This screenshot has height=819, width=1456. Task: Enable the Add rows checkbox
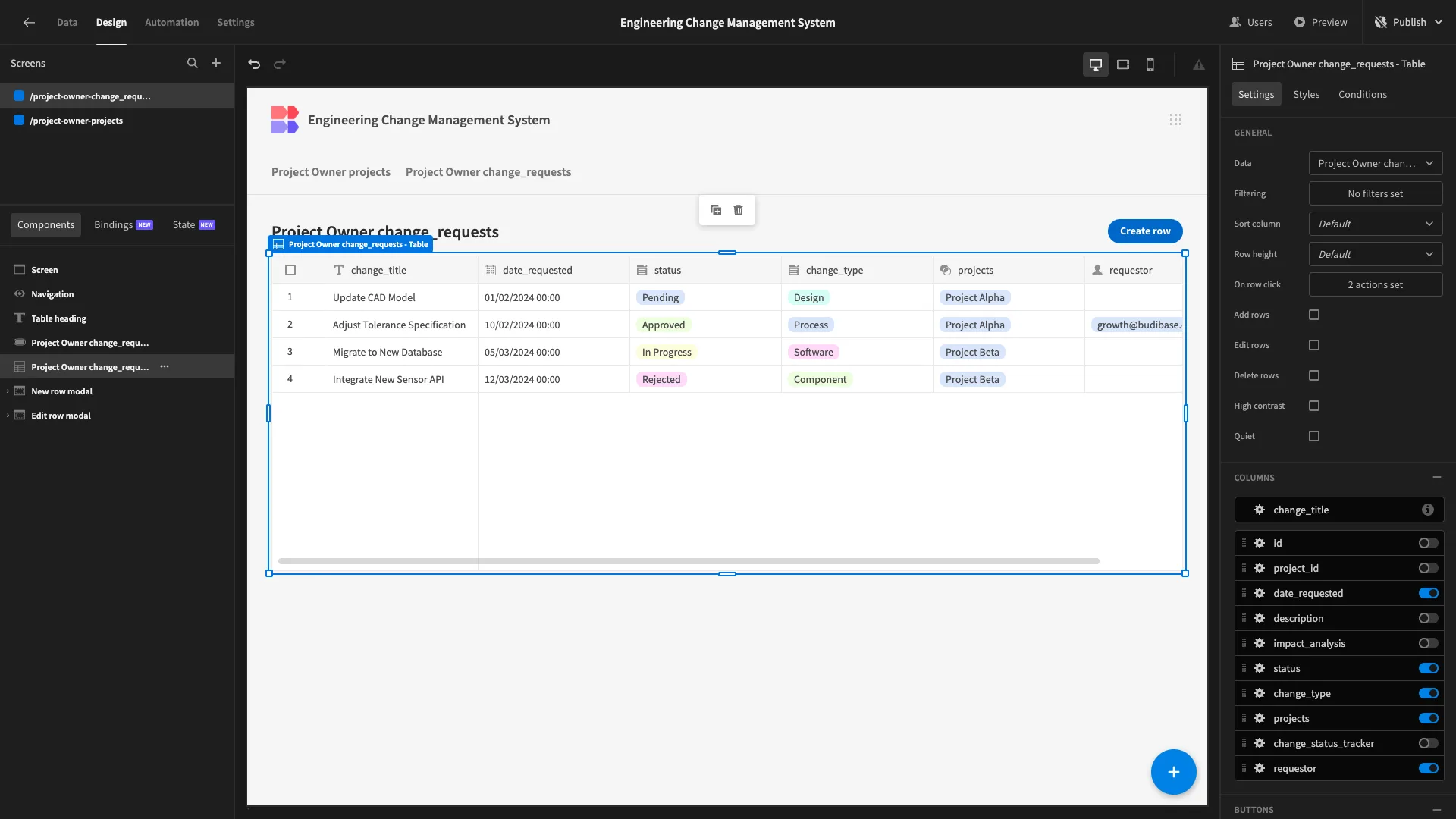pos(1314,315)
